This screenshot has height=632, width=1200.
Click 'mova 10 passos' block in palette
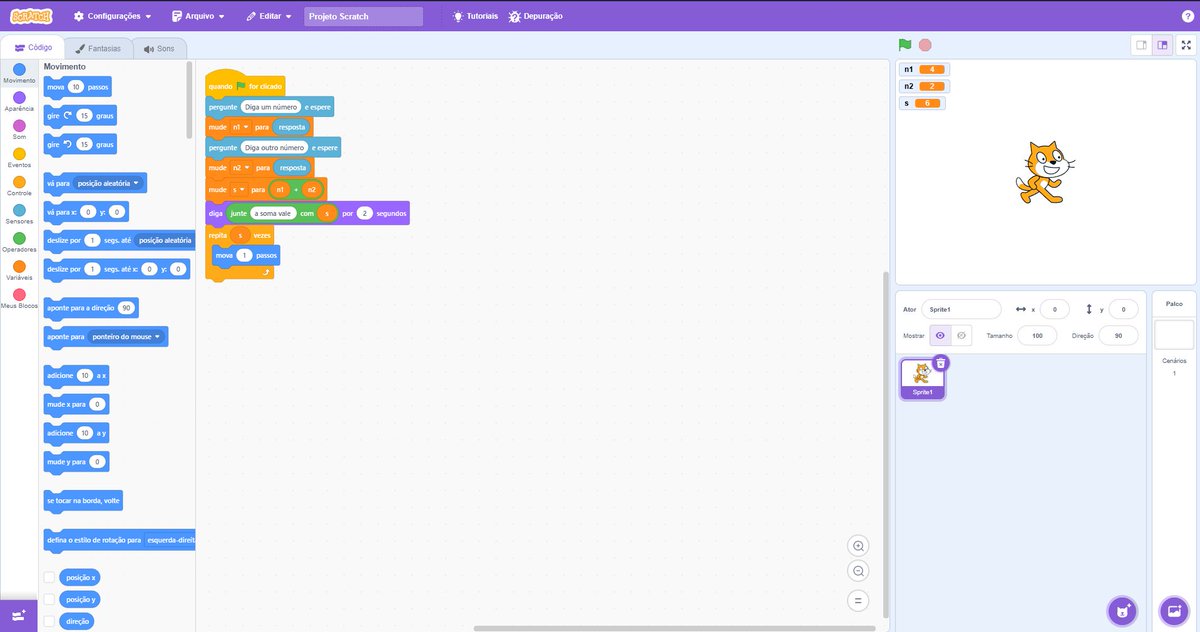78,87
